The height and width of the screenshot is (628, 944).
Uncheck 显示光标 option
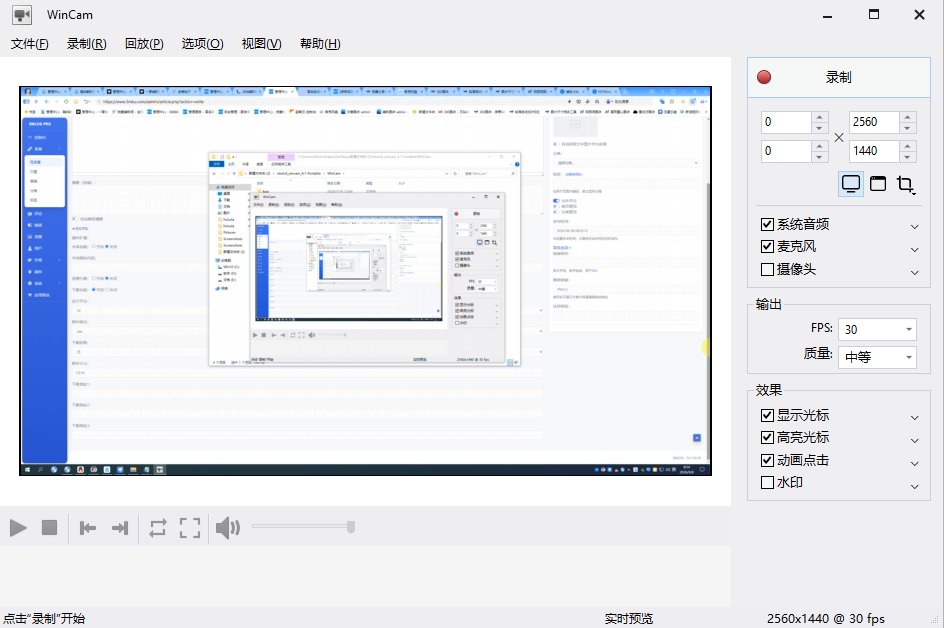pyautogui.click(x=767, y=415)
